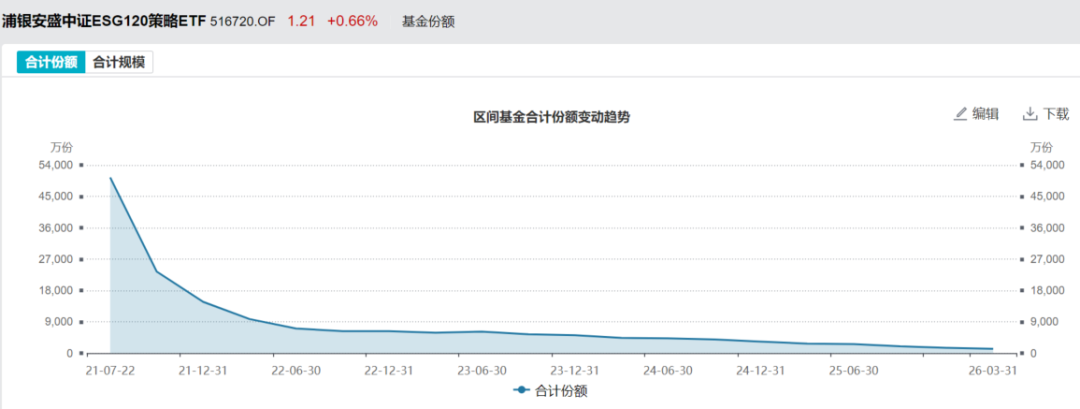Click the 下载 download button label
Viewport: 1080px width, 409px height.
(1055, 114)
